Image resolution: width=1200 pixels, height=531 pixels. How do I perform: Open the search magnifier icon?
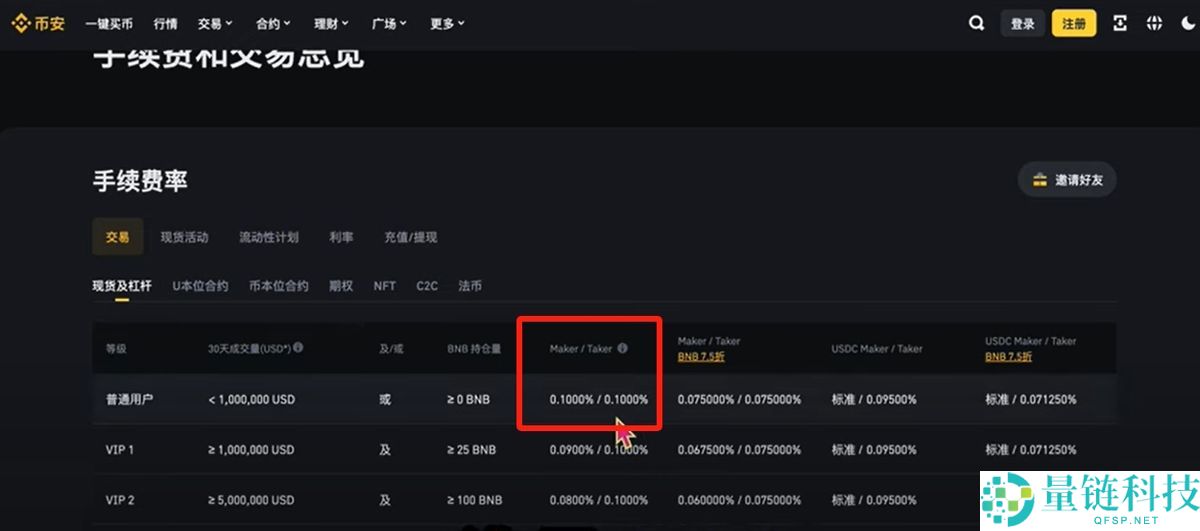click(976, 23)
